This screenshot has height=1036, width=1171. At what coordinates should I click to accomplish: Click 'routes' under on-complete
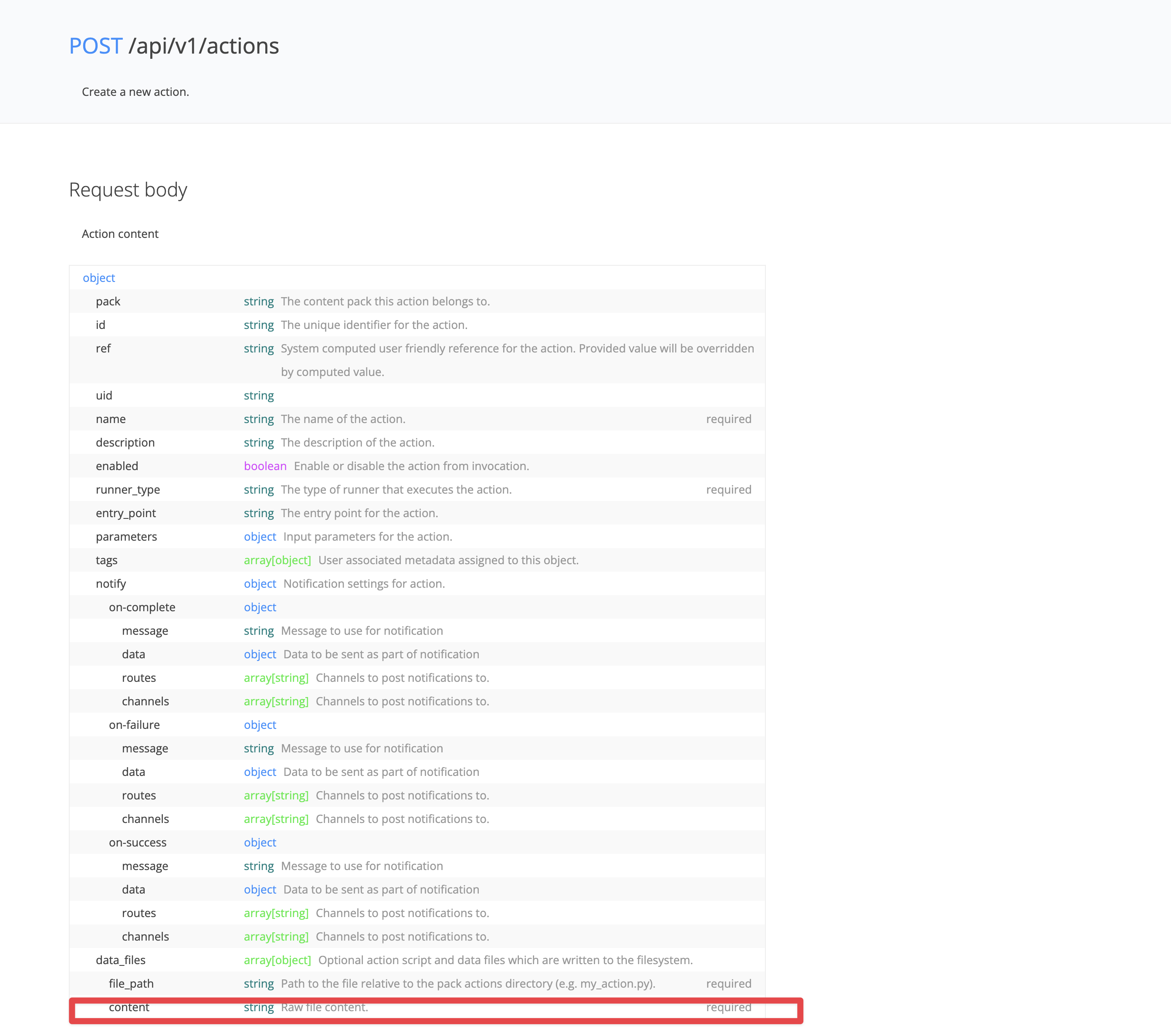(x=139, y=678)
